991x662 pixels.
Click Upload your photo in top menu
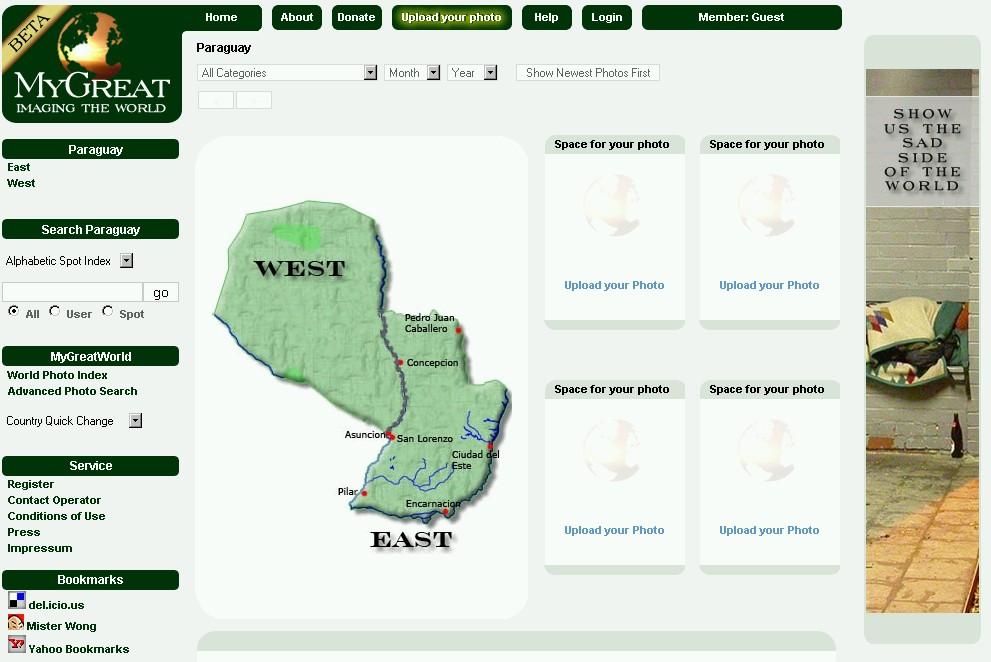(451, 17)
